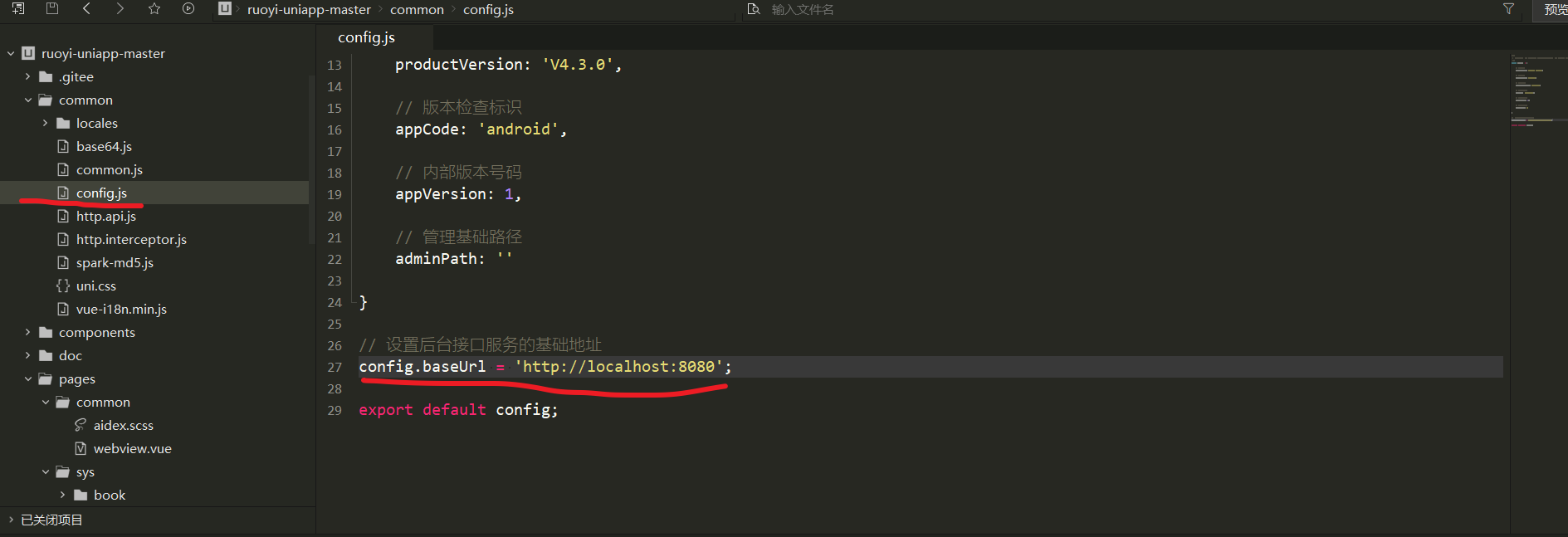The image size is (1568, 537).
Task: Expand the 已关闭项目 section
Action: pyautogui.click(x=11, y=520)
